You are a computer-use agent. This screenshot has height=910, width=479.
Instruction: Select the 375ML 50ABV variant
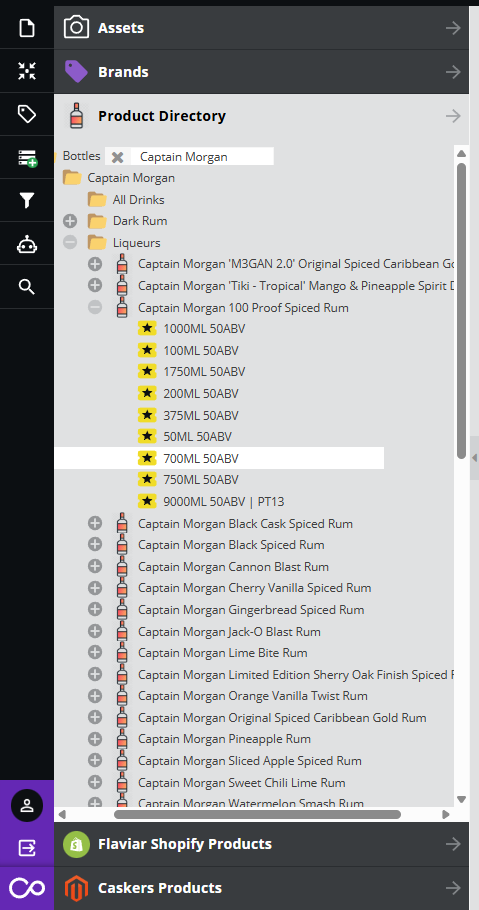coord(201,415)
